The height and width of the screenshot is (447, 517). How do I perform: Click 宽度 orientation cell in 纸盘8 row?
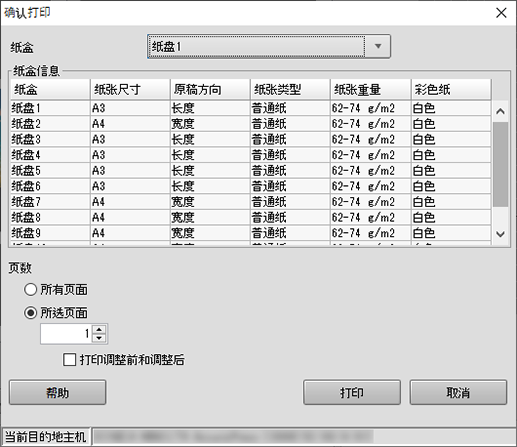click(x=210, y=217)
